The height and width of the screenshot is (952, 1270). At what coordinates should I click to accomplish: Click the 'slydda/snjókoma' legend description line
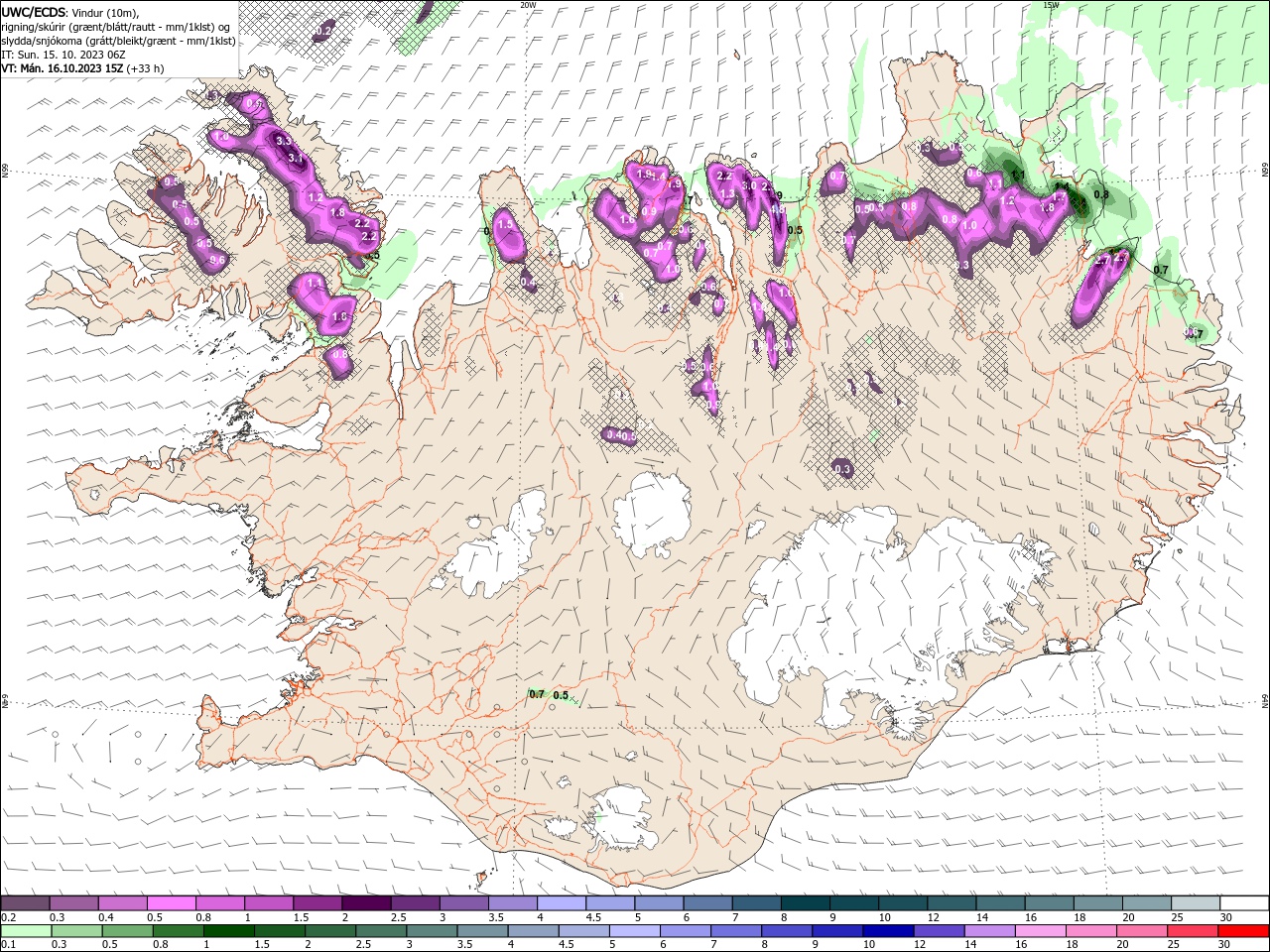119,41
